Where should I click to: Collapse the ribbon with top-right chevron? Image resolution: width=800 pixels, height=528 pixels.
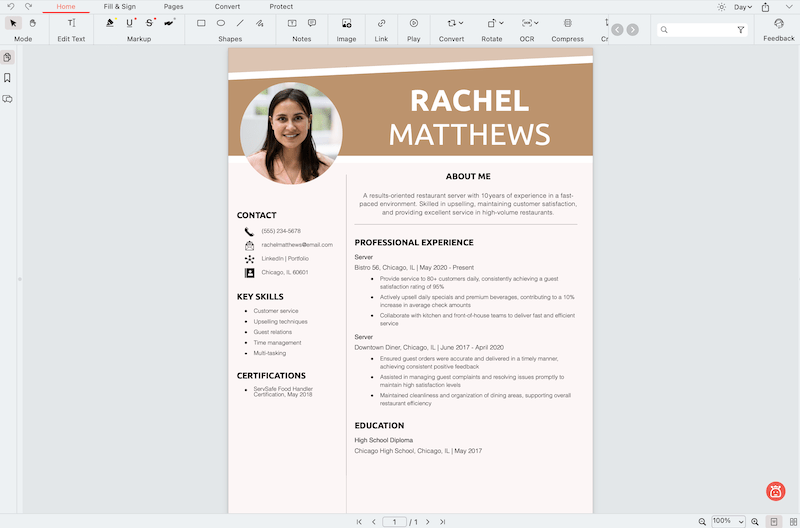(x=789, y=7)
